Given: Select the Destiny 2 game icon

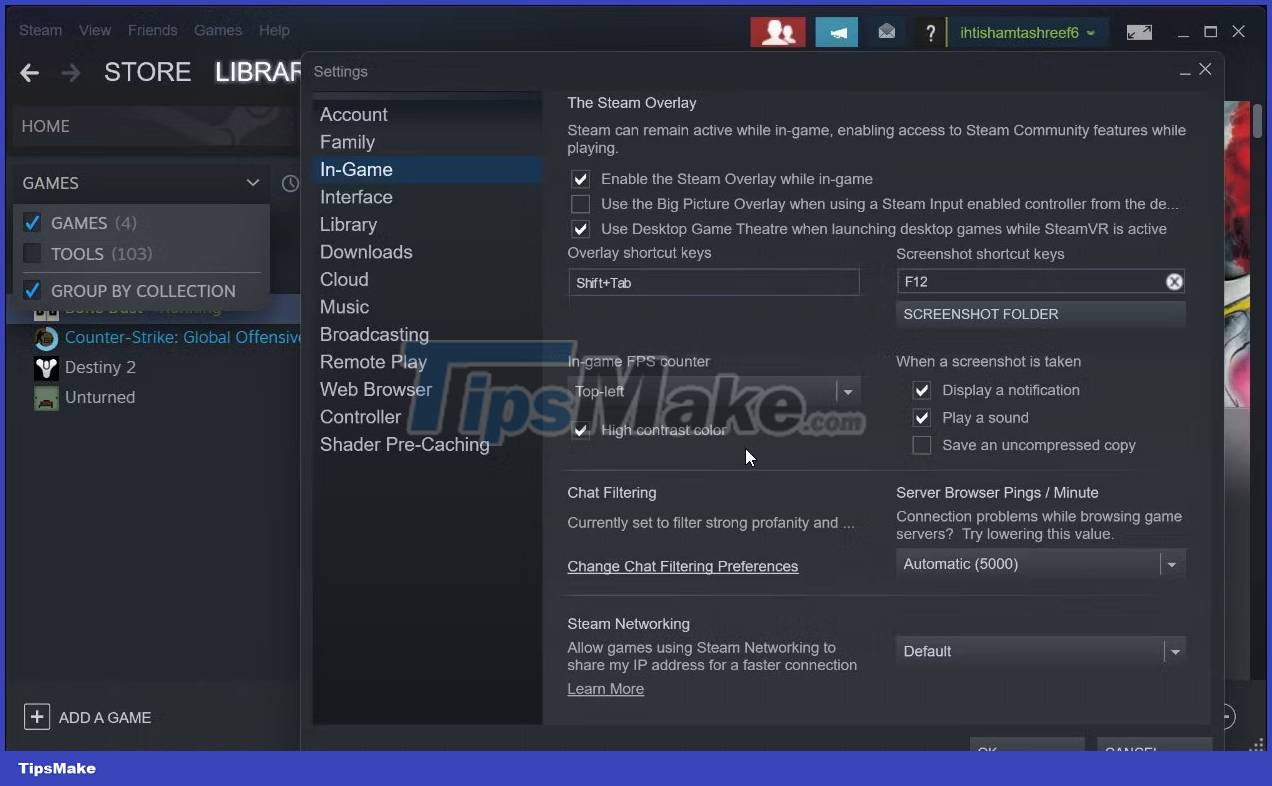Looking at the screenshot, I should [46, 367].
